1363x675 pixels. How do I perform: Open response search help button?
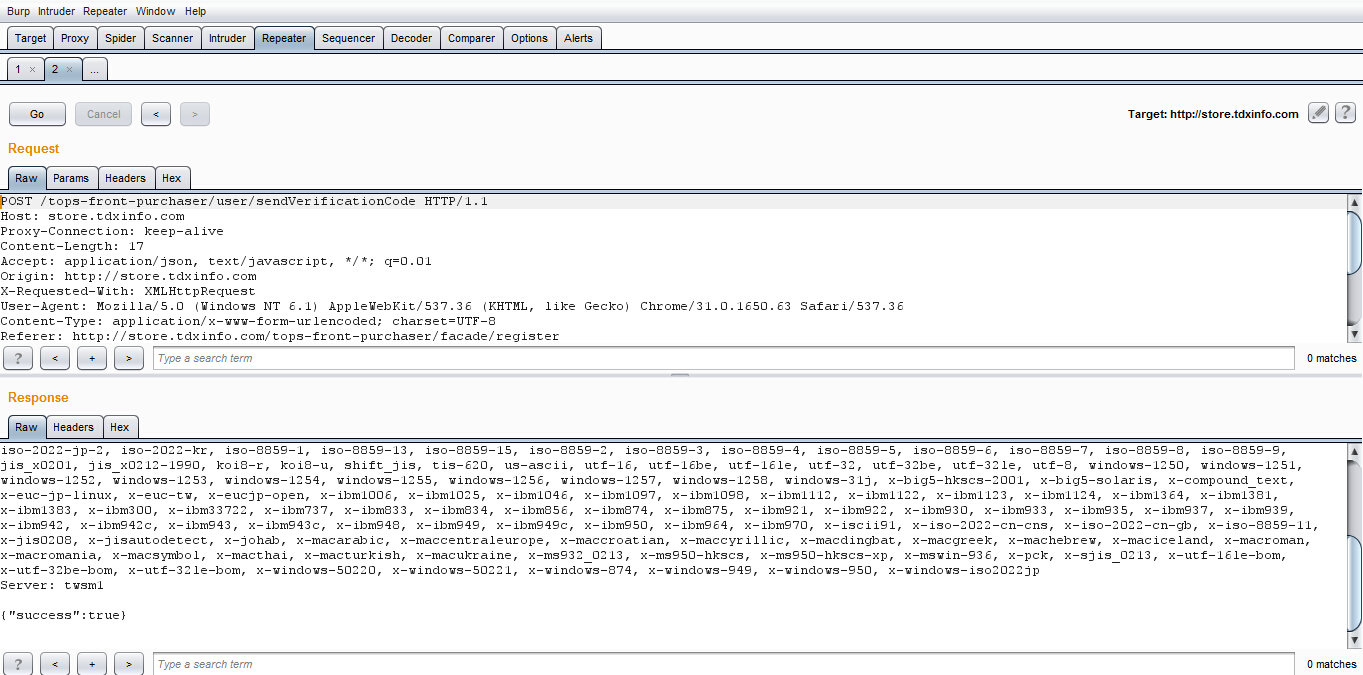18,664
